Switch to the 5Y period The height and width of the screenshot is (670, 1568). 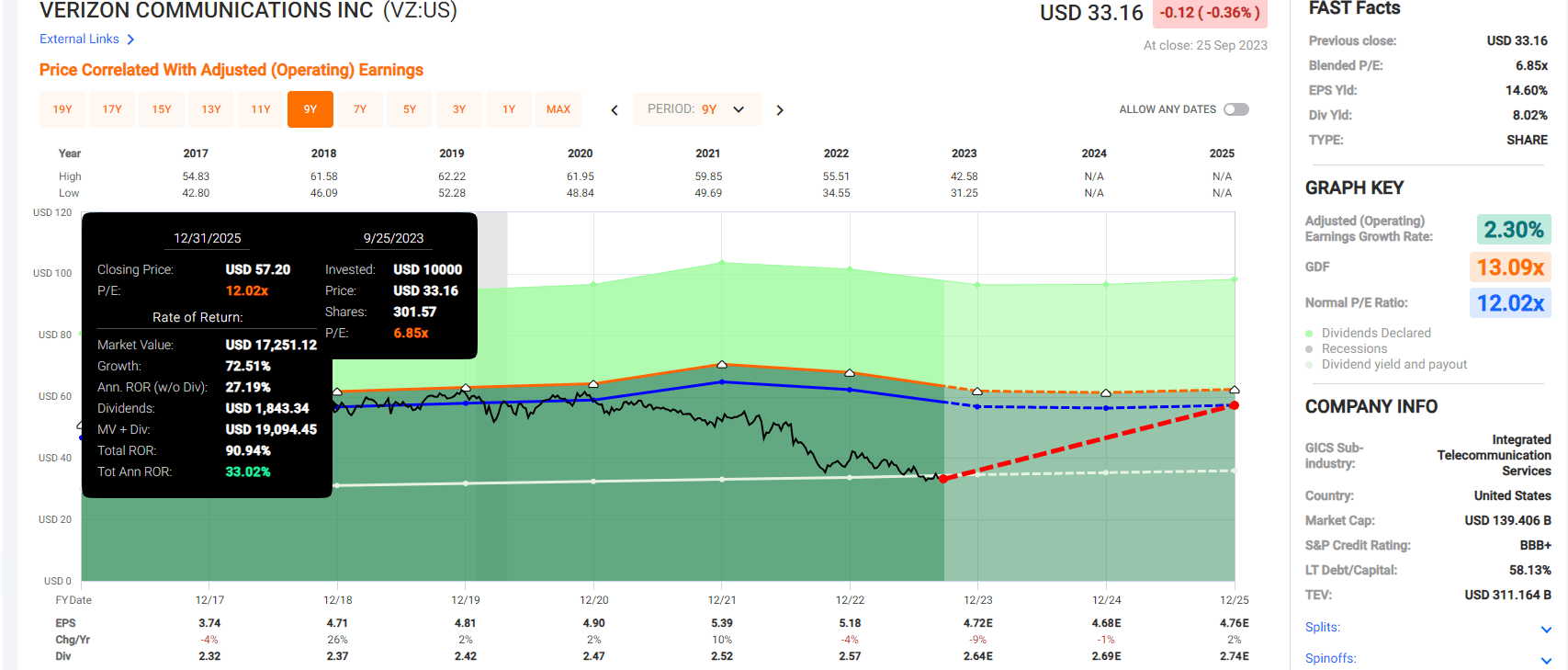point(410,109)
